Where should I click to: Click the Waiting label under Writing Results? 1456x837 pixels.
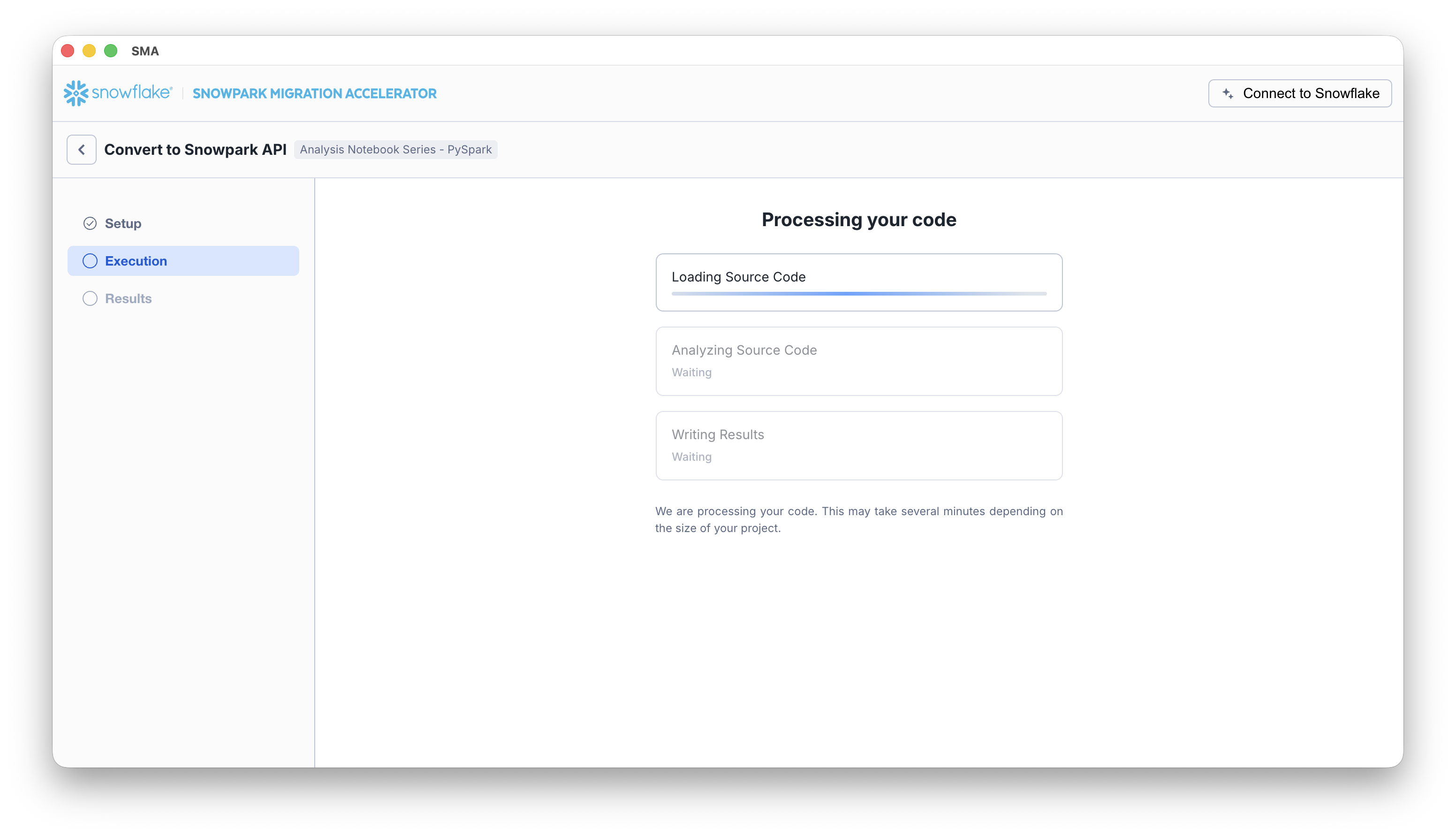pyautogui.click(x=691, y=457)
